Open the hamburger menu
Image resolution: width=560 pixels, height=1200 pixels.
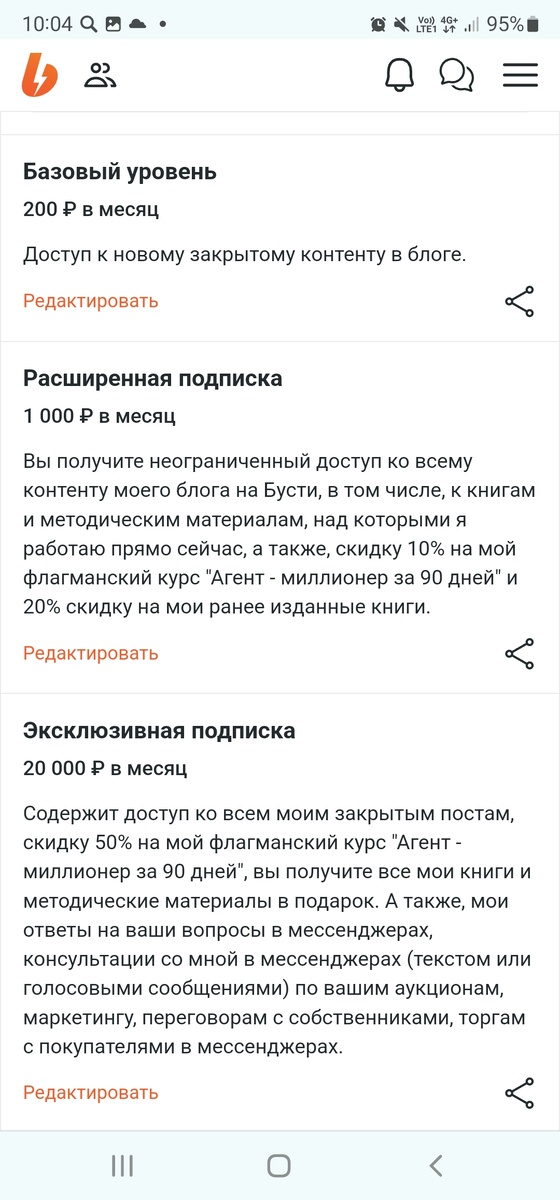[x=520, y=75]
